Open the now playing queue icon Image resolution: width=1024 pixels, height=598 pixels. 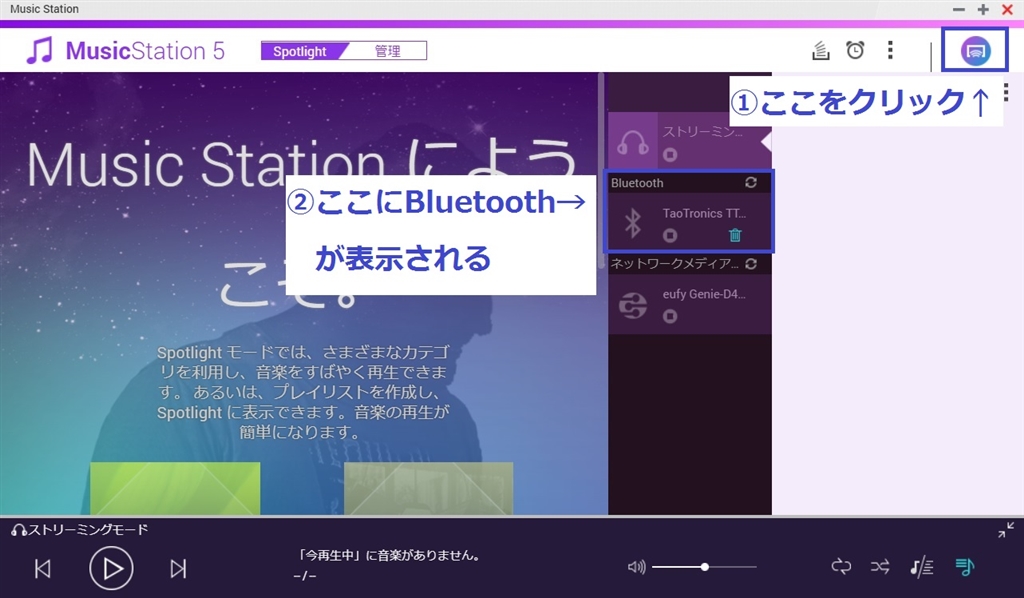(965, 567)
